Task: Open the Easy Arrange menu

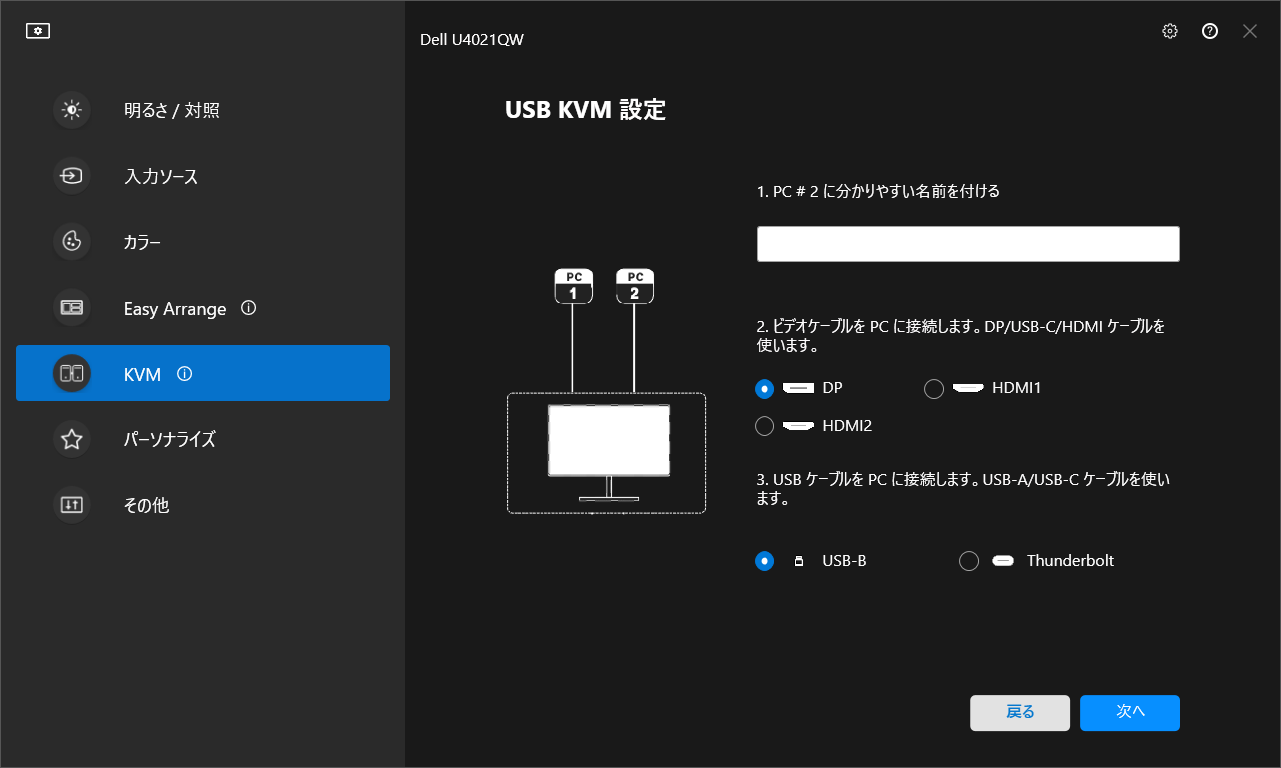Action: (203, 308)
